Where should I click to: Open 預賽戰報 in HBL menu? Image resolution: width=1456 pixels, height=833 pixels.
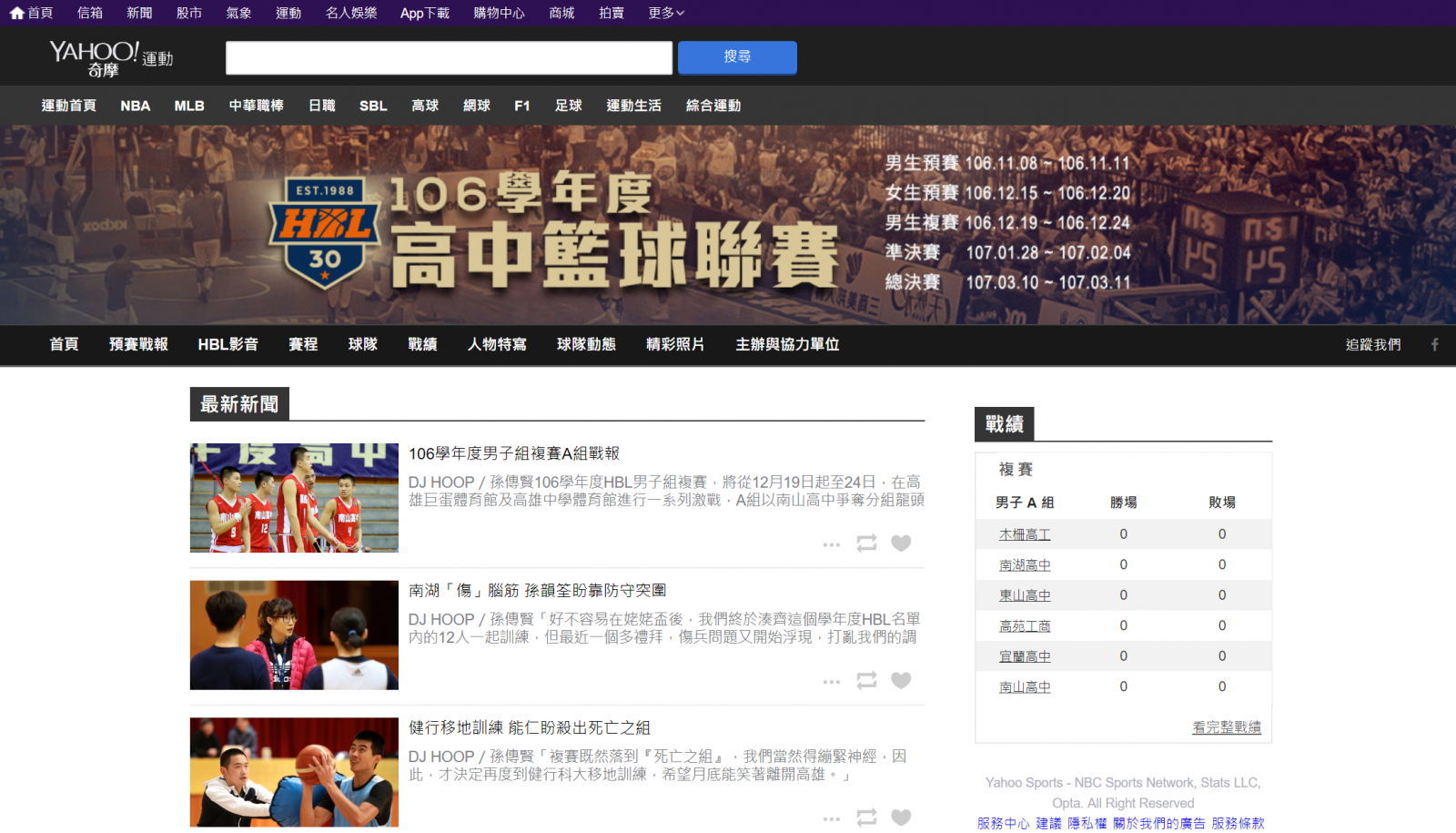(x=138, y=344)
